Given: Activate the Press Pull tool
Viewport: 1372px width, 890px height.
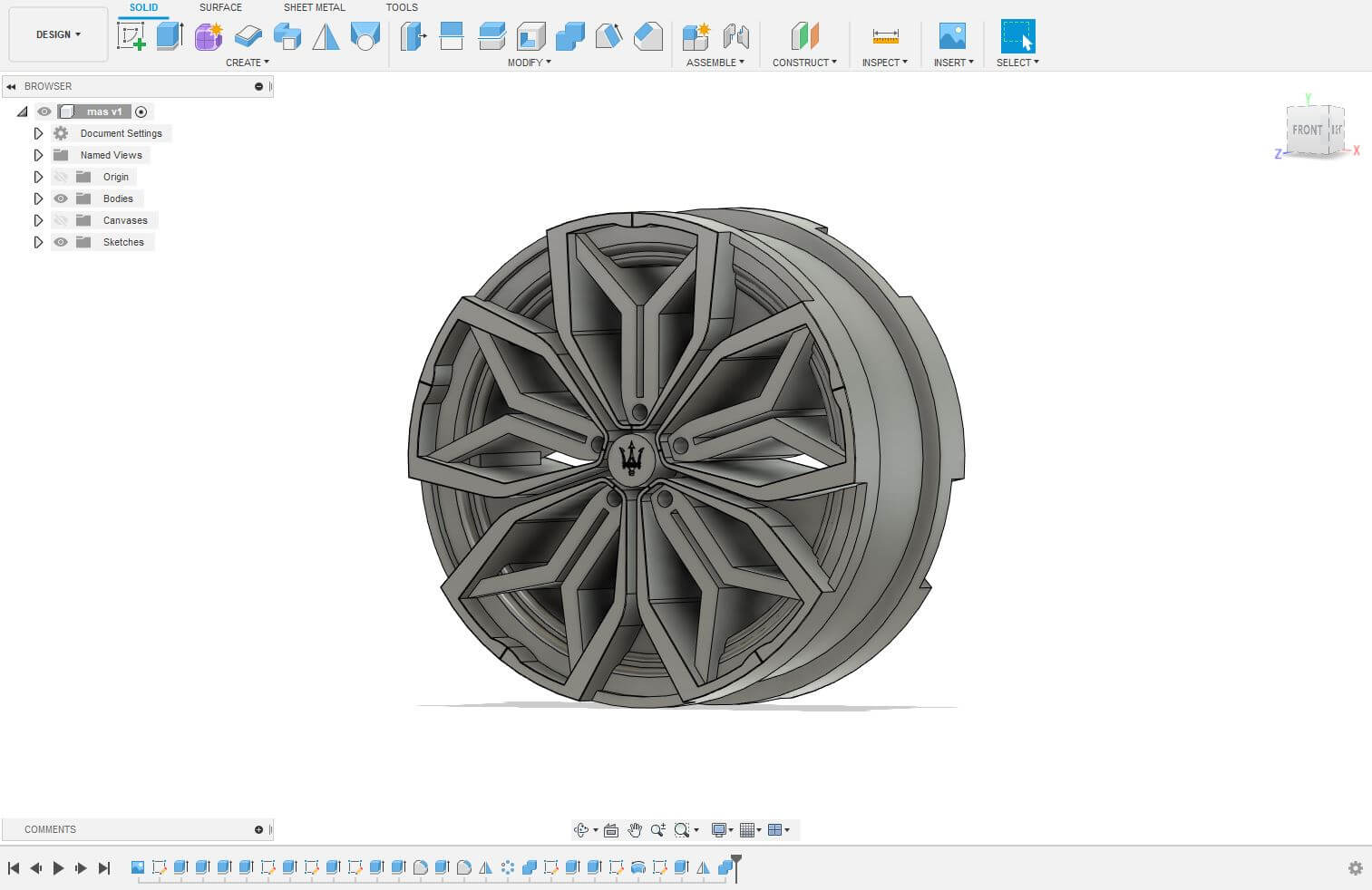Looking at the screenshot, I should coord(413,36).
